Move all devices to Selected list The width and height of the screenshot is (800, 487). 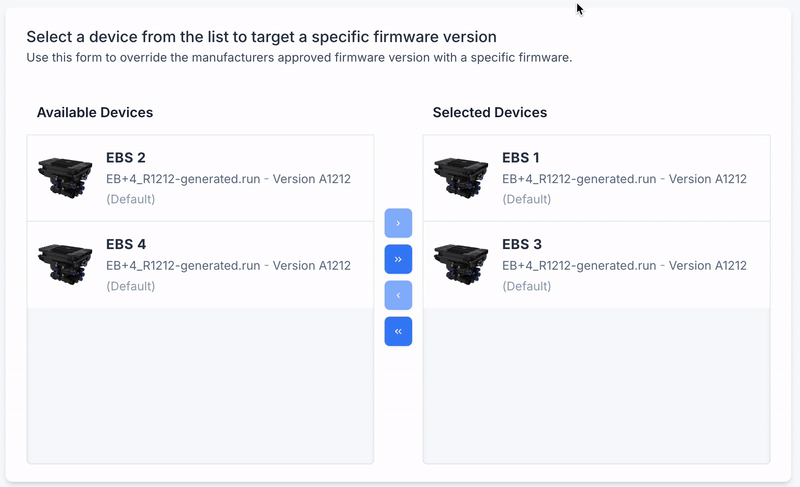pos(398,259)
